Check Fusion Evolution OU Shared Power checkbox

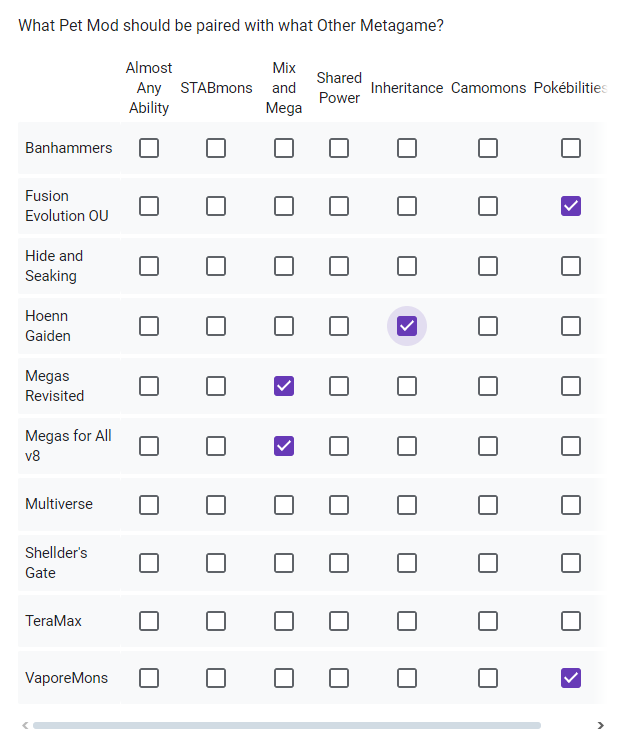tap(339, 206)
